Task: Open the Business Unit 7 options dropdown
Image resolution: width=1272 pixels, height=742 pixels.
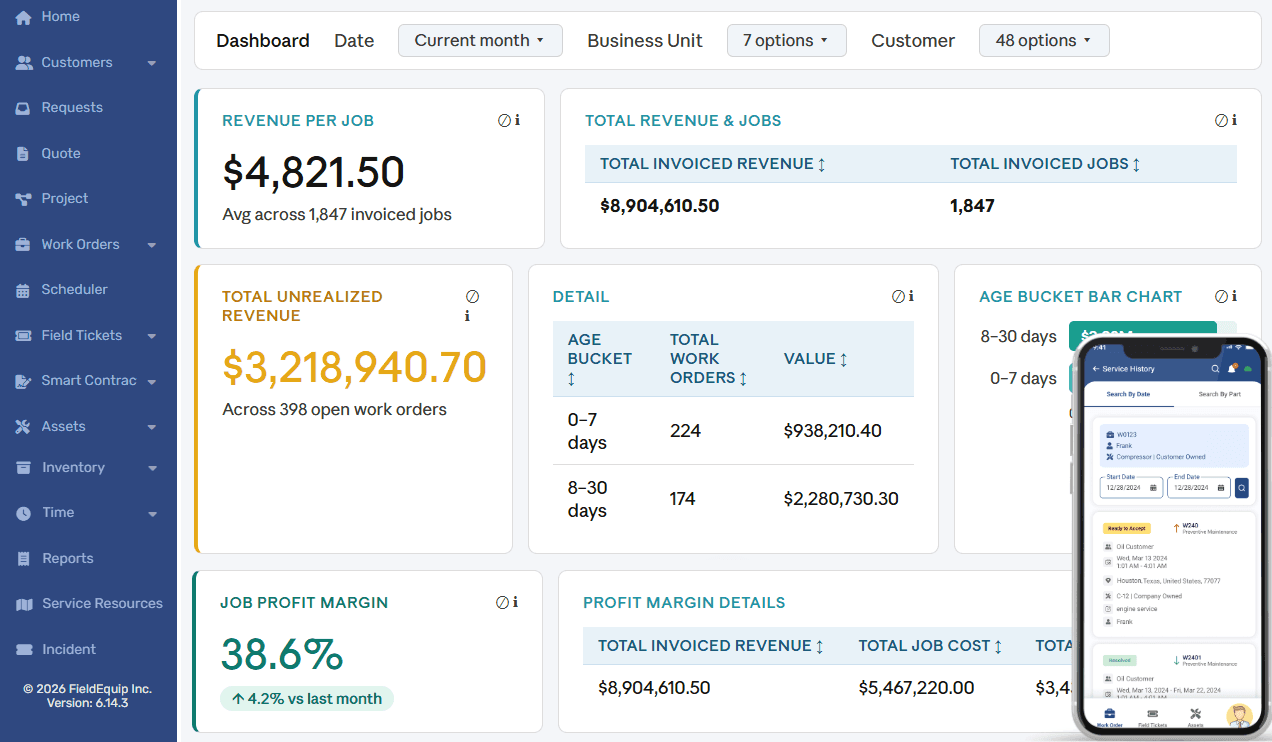Action: tap(786, 41)
